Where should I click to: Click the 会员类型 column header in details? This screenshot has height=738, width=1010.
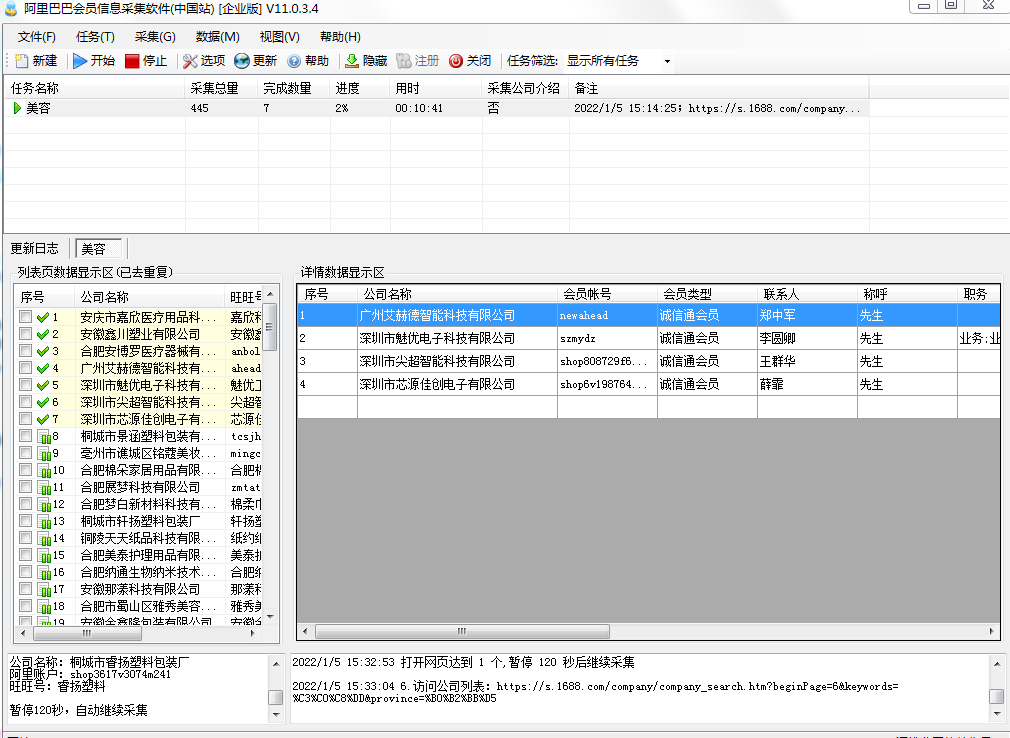(707, 294)
